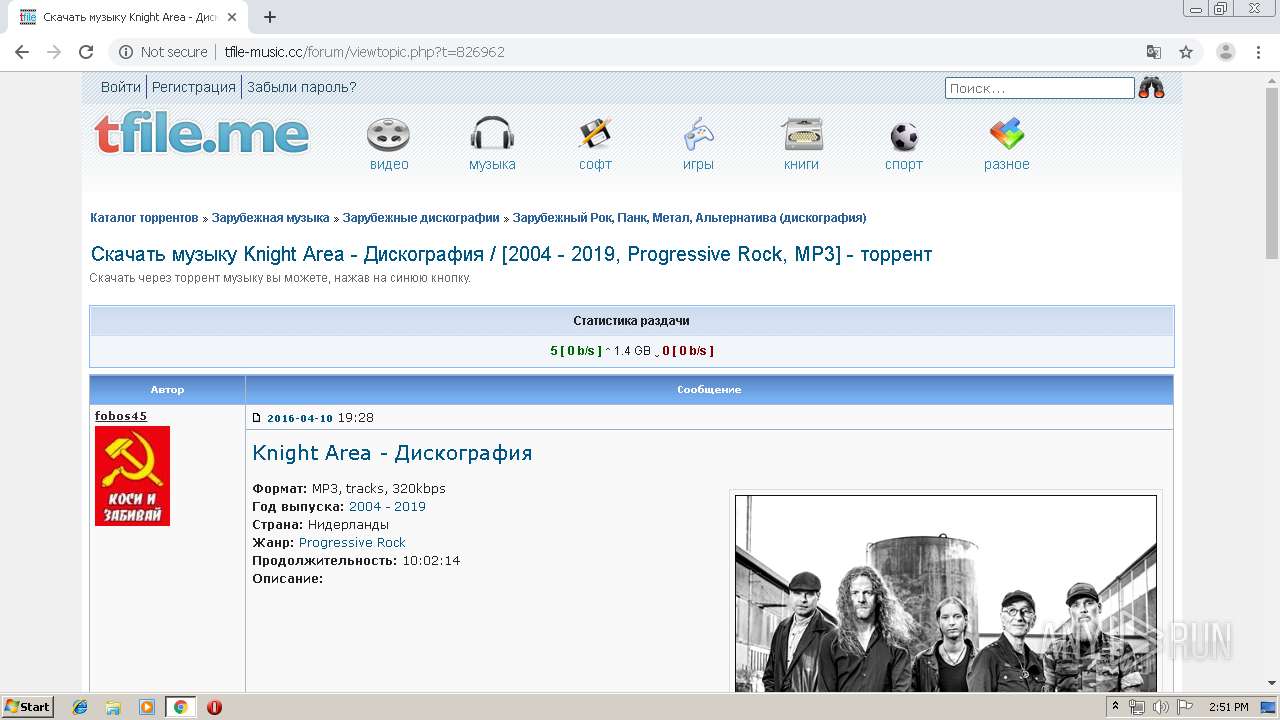Image resolution: width=1280 pixels, height=720 pixels.
Task: Open the Windows Start menu
Action: [27, 707]
